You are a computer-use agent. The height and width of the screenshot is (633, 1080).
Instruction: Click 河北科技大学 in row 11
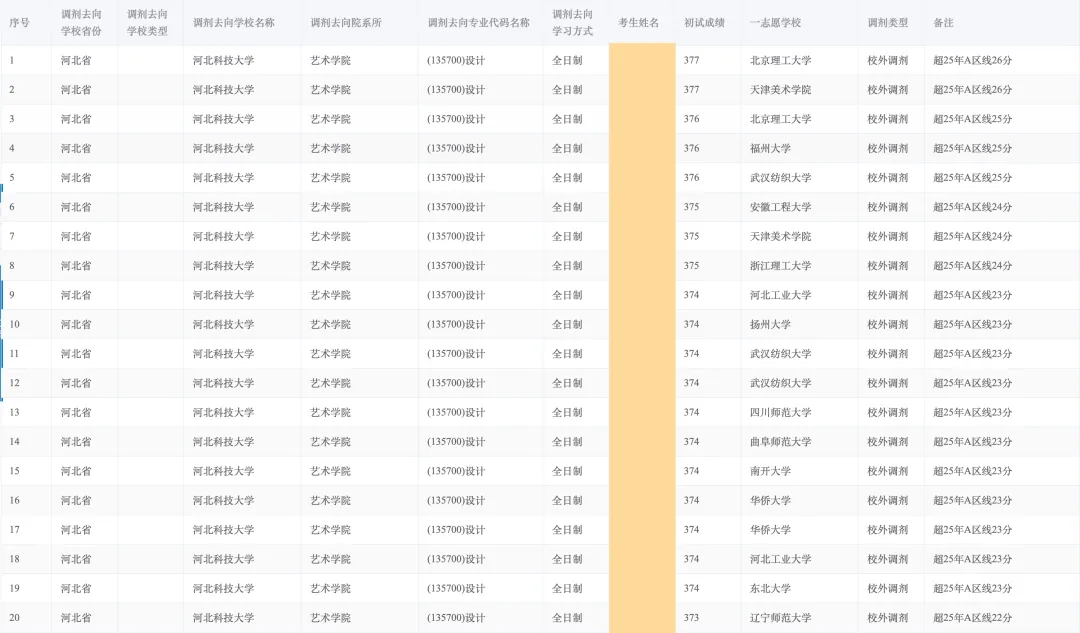click(223, 354)
